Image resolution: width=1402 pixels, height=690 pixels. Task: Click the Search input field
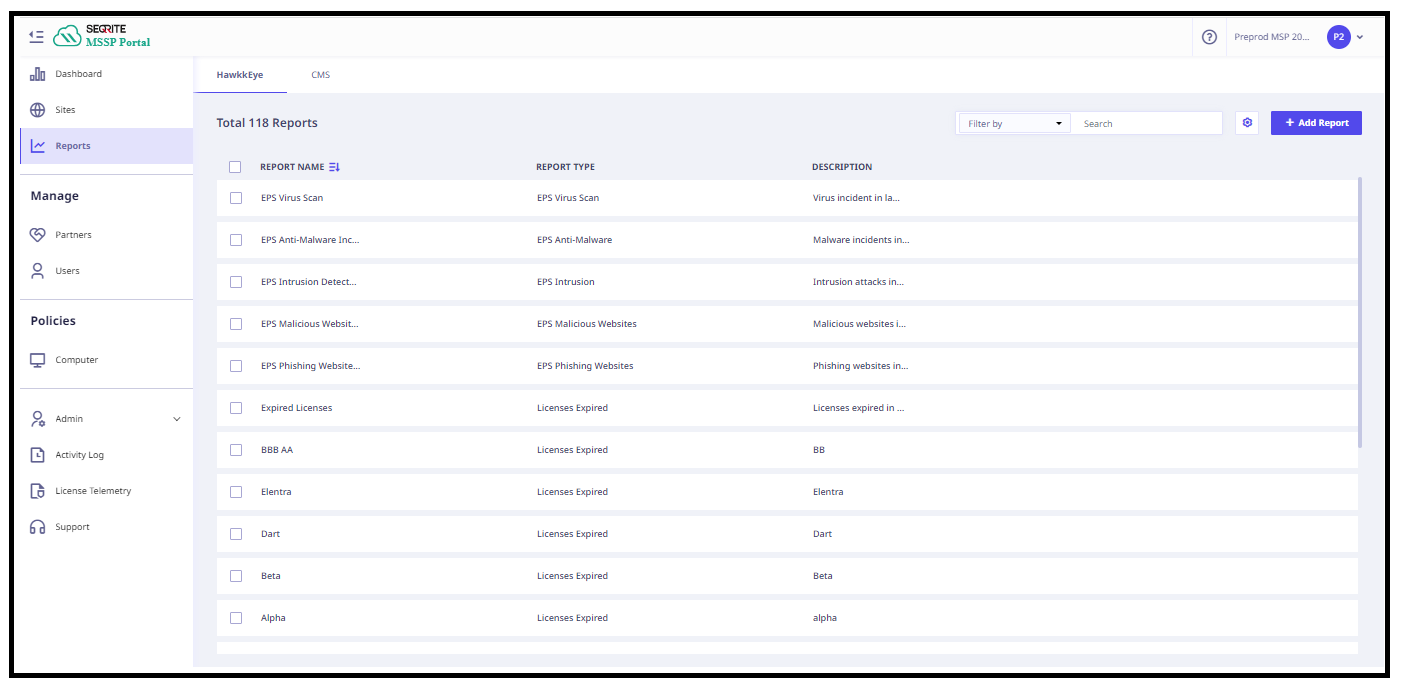pos(1146,123)
